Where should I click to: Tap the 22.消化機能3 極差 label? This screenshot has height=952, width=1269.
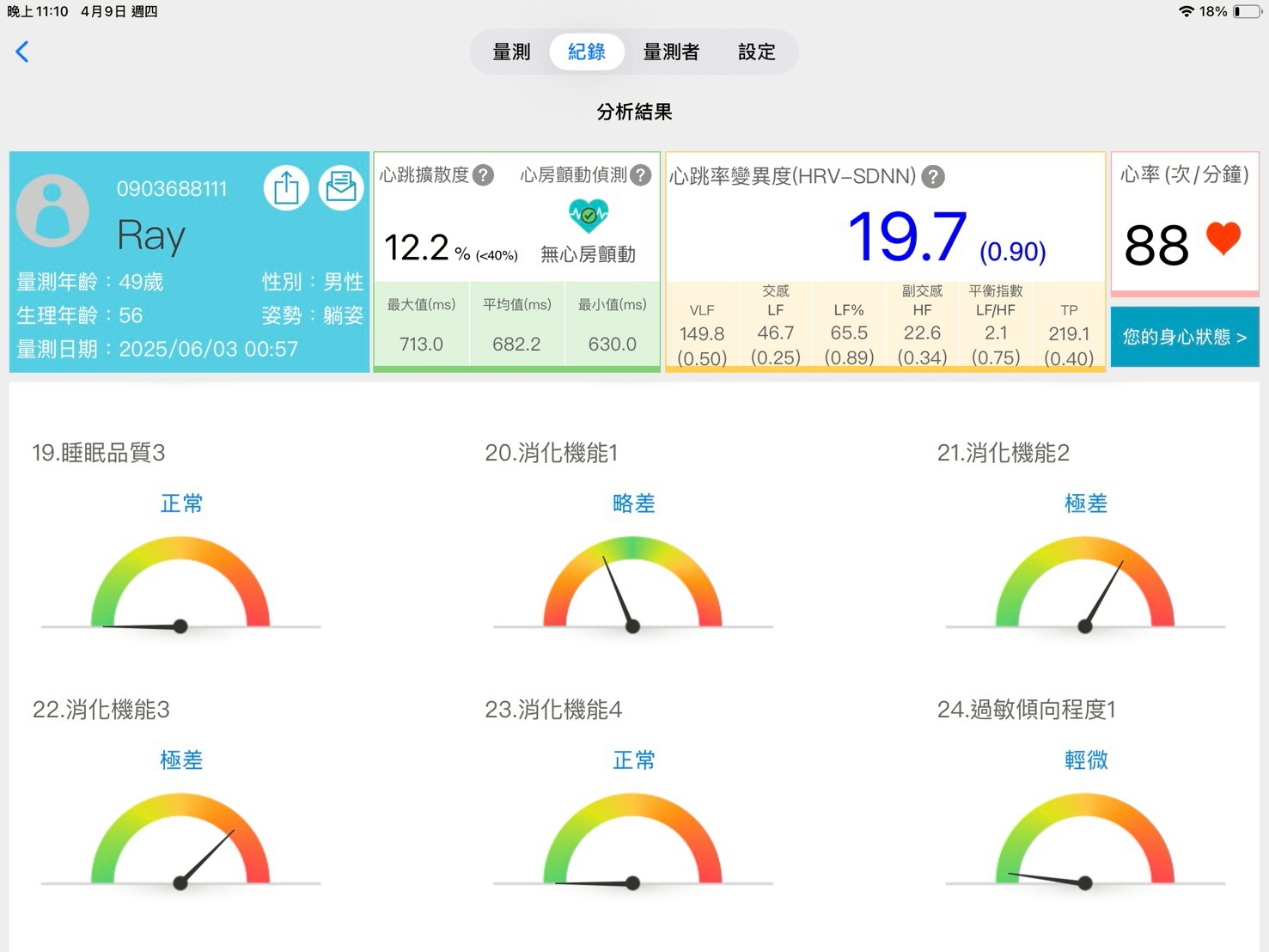(x=181, y=760)
